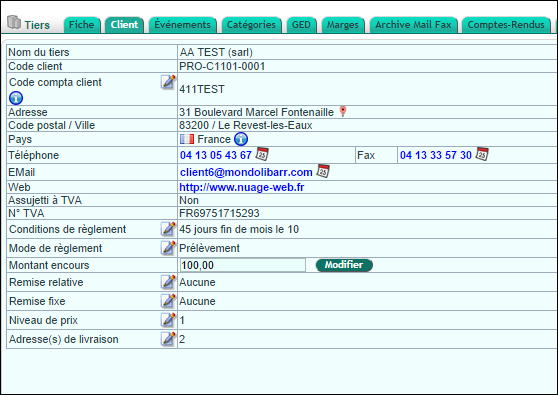Edit Remise fixe via pencil icon
Viewport: 558px width, 395px height.
tap(168, 301)
